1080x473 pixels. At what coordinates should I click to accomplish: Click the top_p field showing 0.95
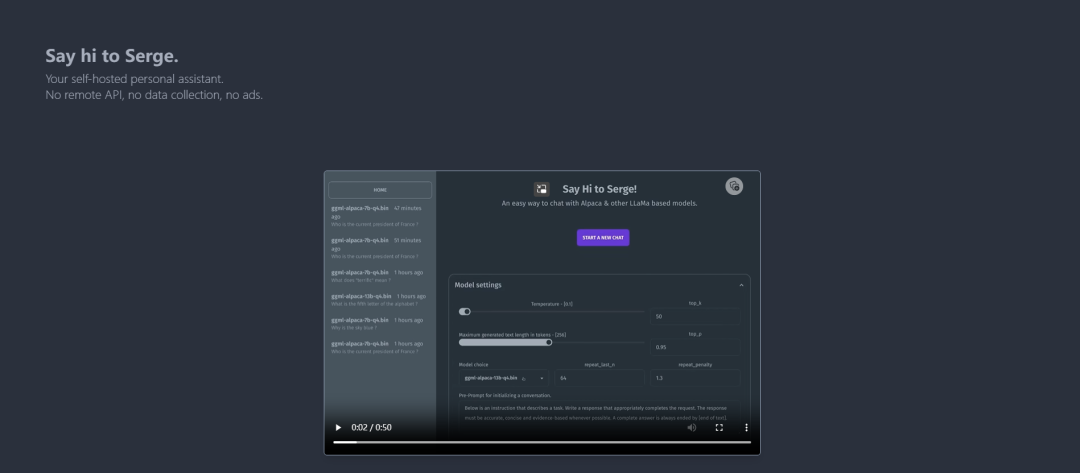pos(695,347)
